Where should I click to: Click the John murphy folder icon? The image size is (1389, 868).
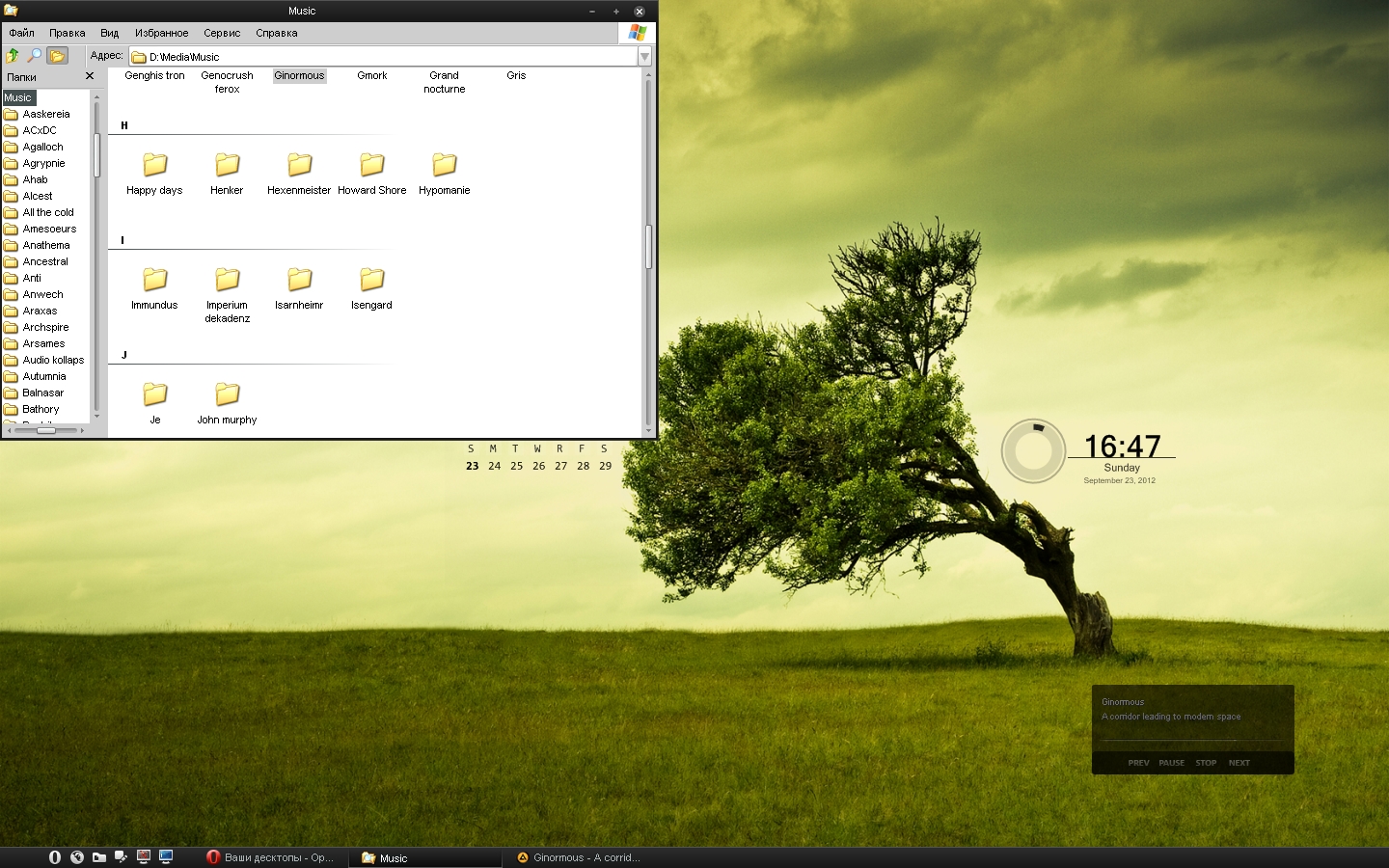pyautogui.click(x=227, y=394)
